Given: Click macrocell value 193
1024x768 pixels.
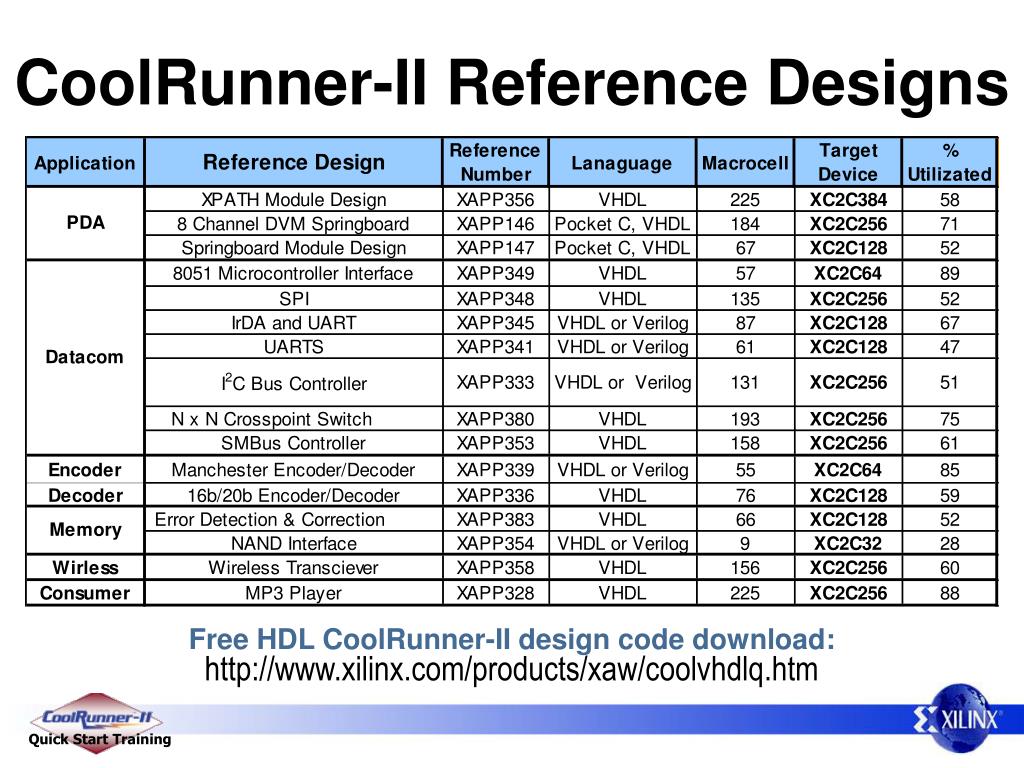Looking at the screenshot, I should pyautogui.click(x=745, y=419).
